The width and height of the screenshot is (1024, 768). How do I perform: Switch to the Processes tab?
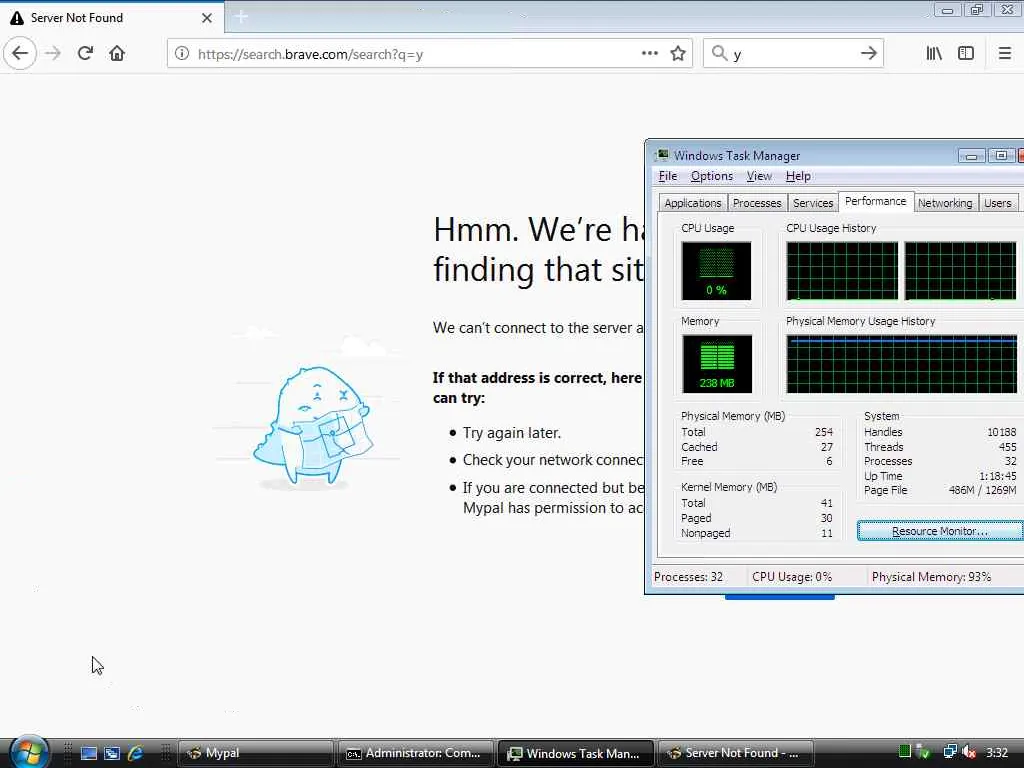[x=757, y=203]
